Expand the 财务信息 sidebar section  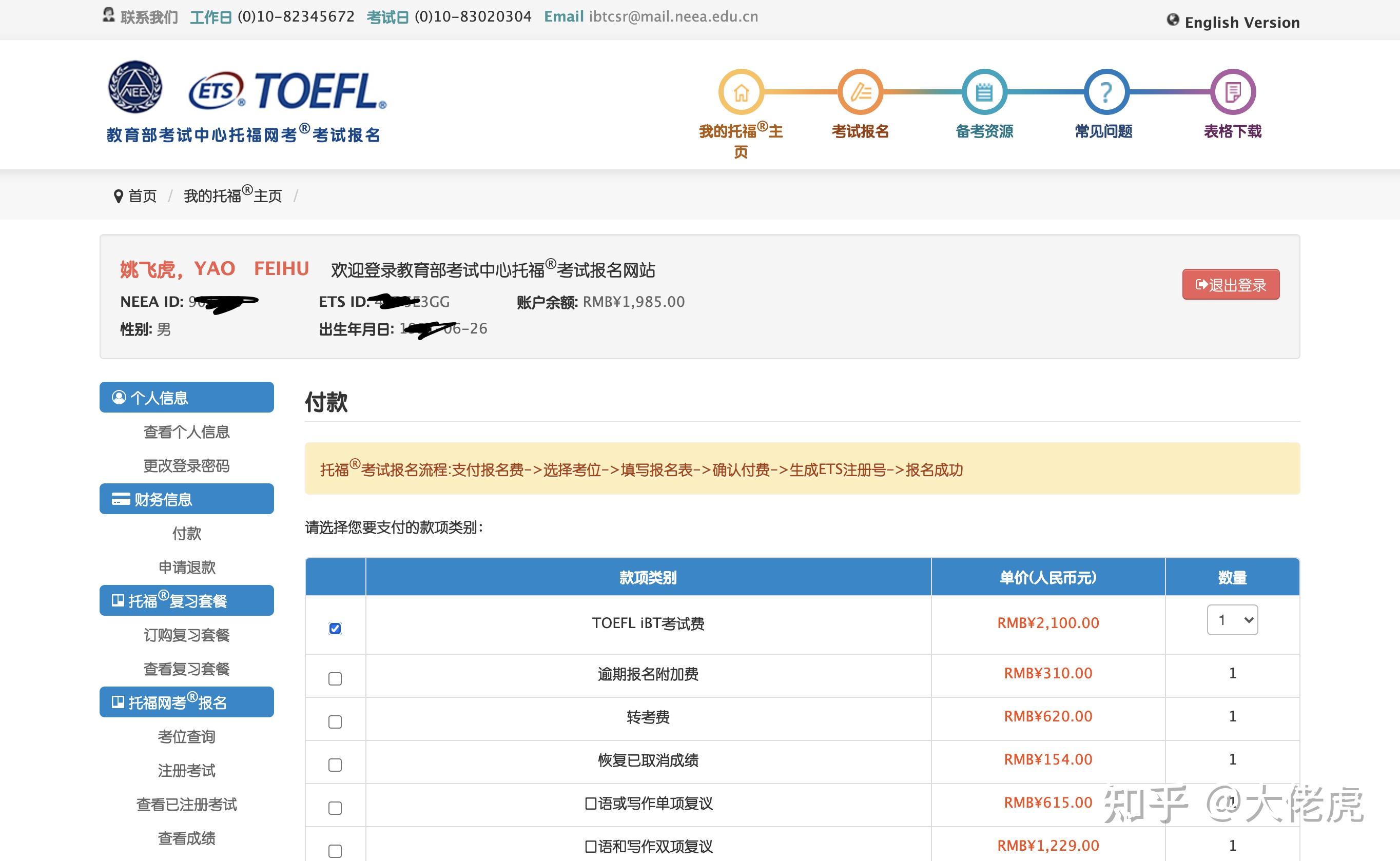tap(187, 499)
